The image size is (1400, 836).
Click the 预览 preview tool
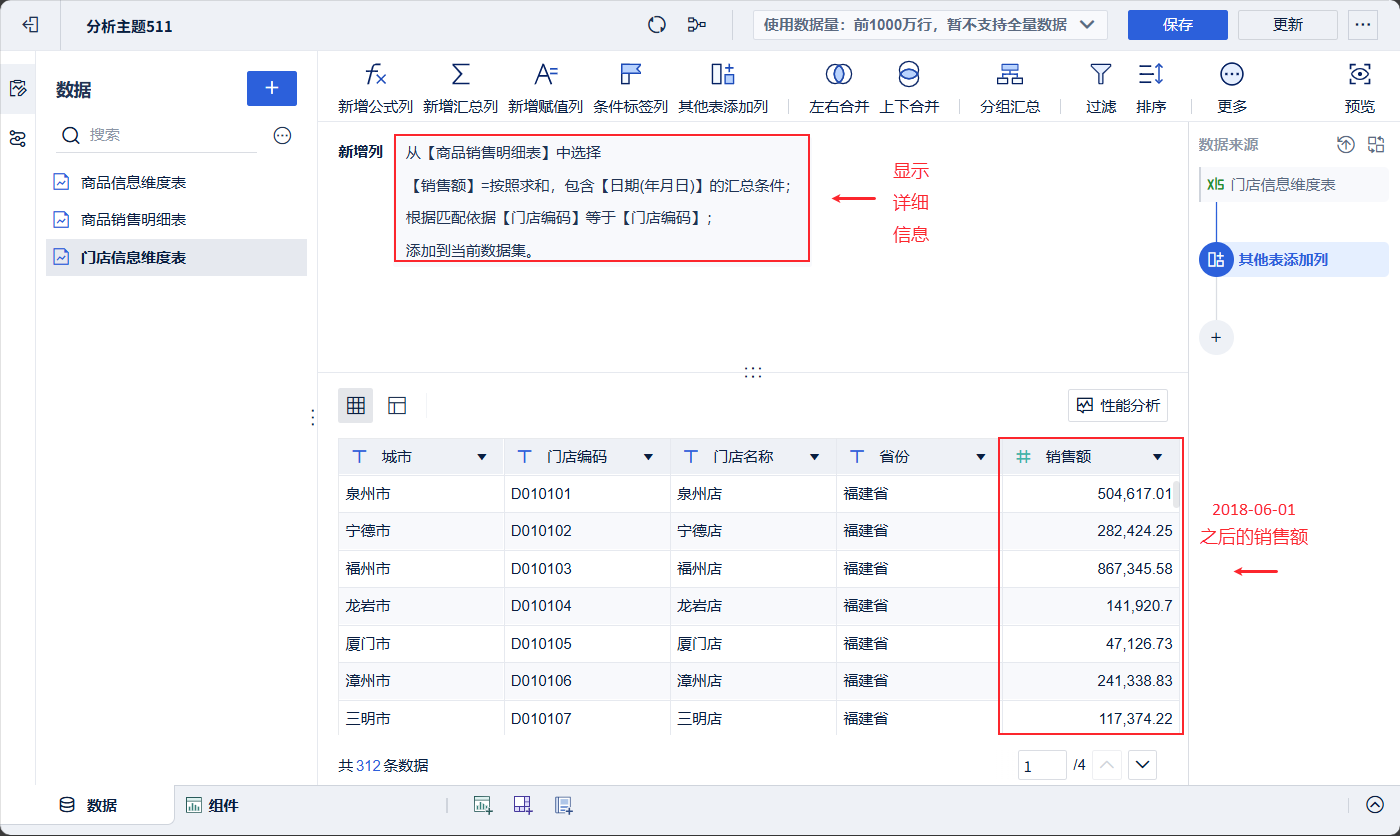(1359, 88)
